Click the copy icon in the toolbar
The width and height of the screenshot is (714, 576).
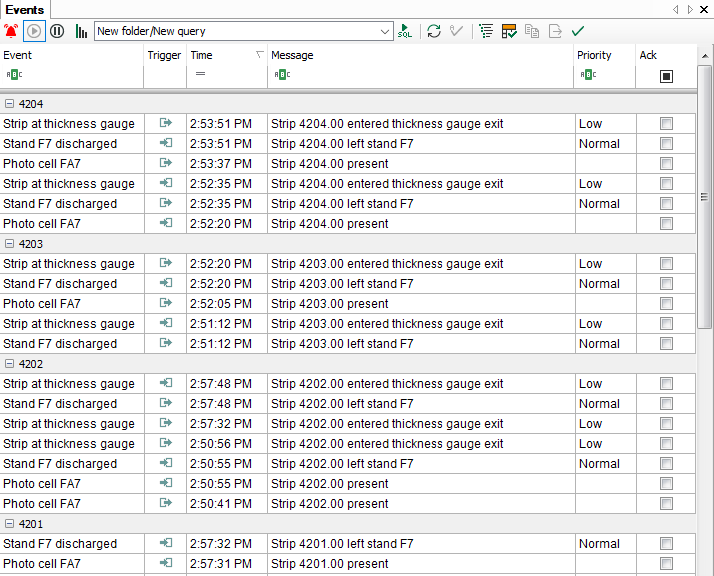point(532,31)
